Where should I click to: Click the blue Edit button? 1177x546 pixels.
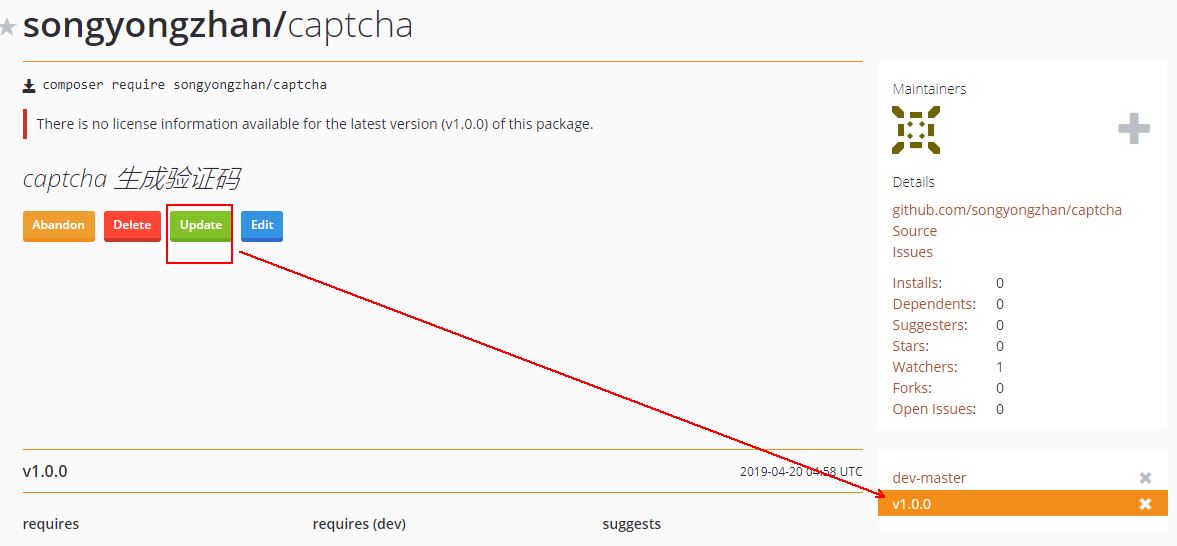point(262,225)
